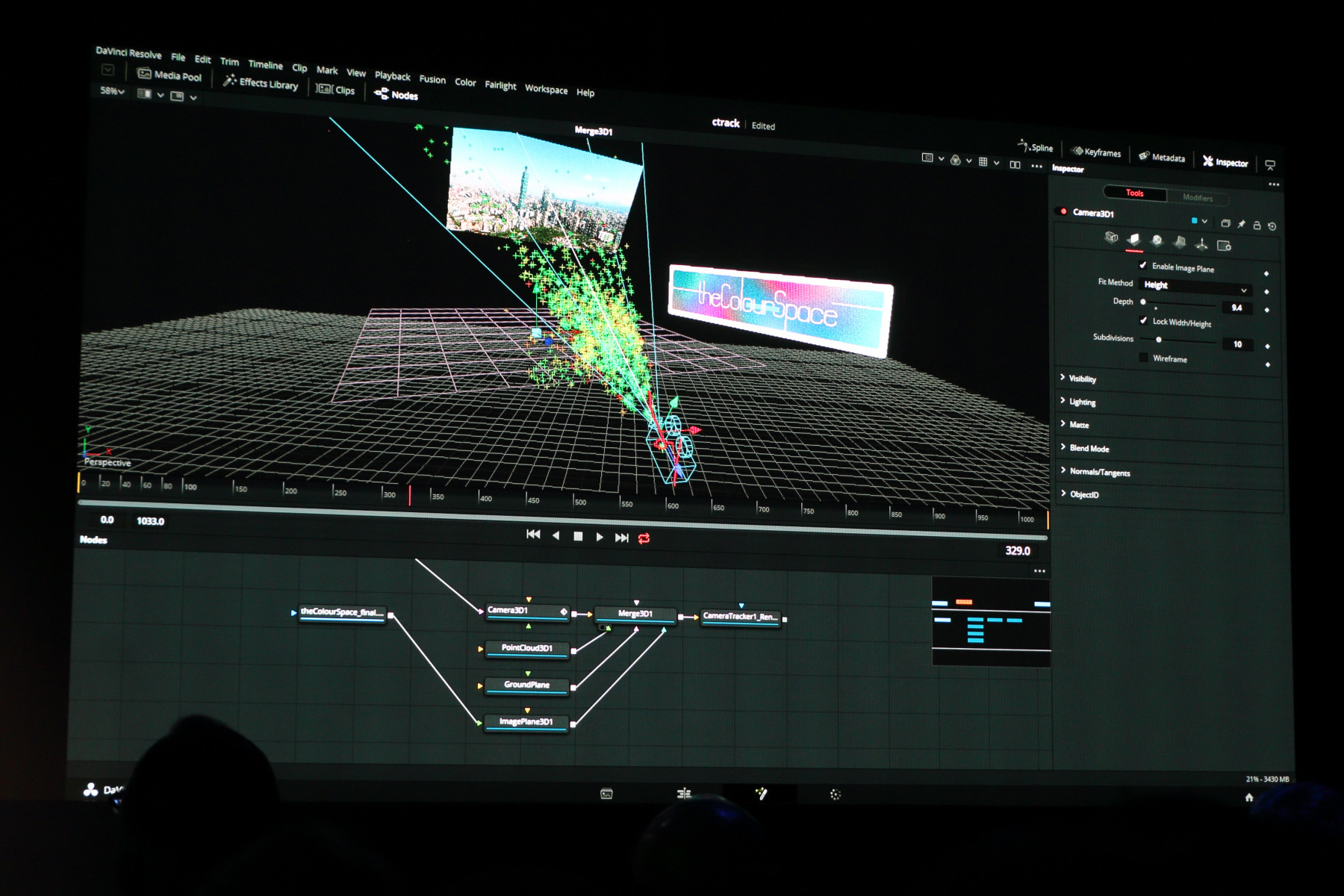Select the Camera3D1 controls tab icon
1344x896 pixels.
tap(1111, 237)
